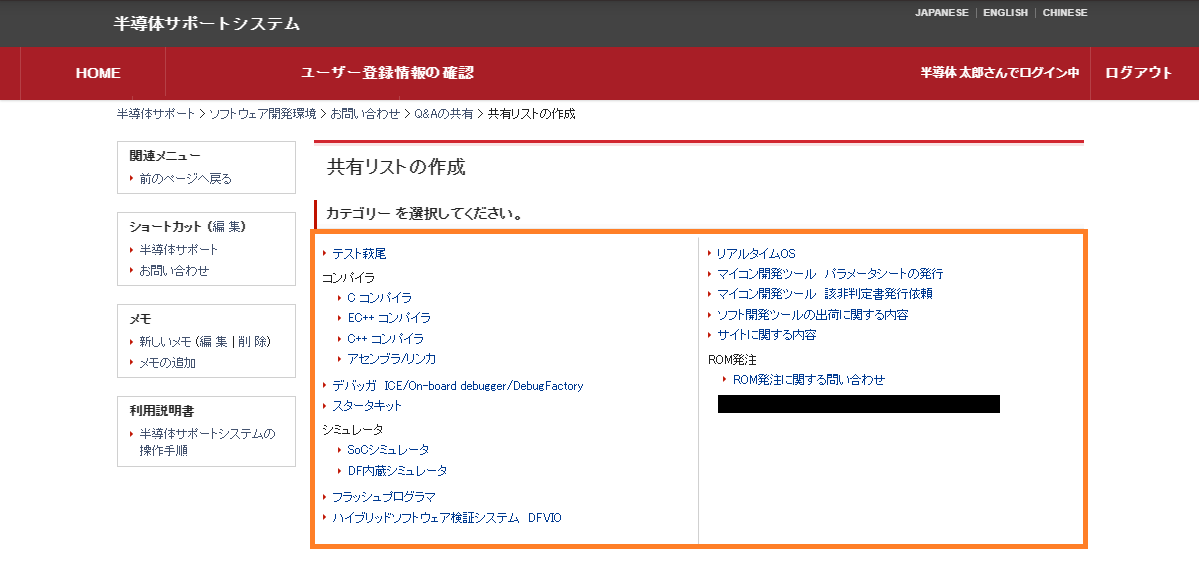
Task: Select リアルタイムOS category
Action: point(755,253)
